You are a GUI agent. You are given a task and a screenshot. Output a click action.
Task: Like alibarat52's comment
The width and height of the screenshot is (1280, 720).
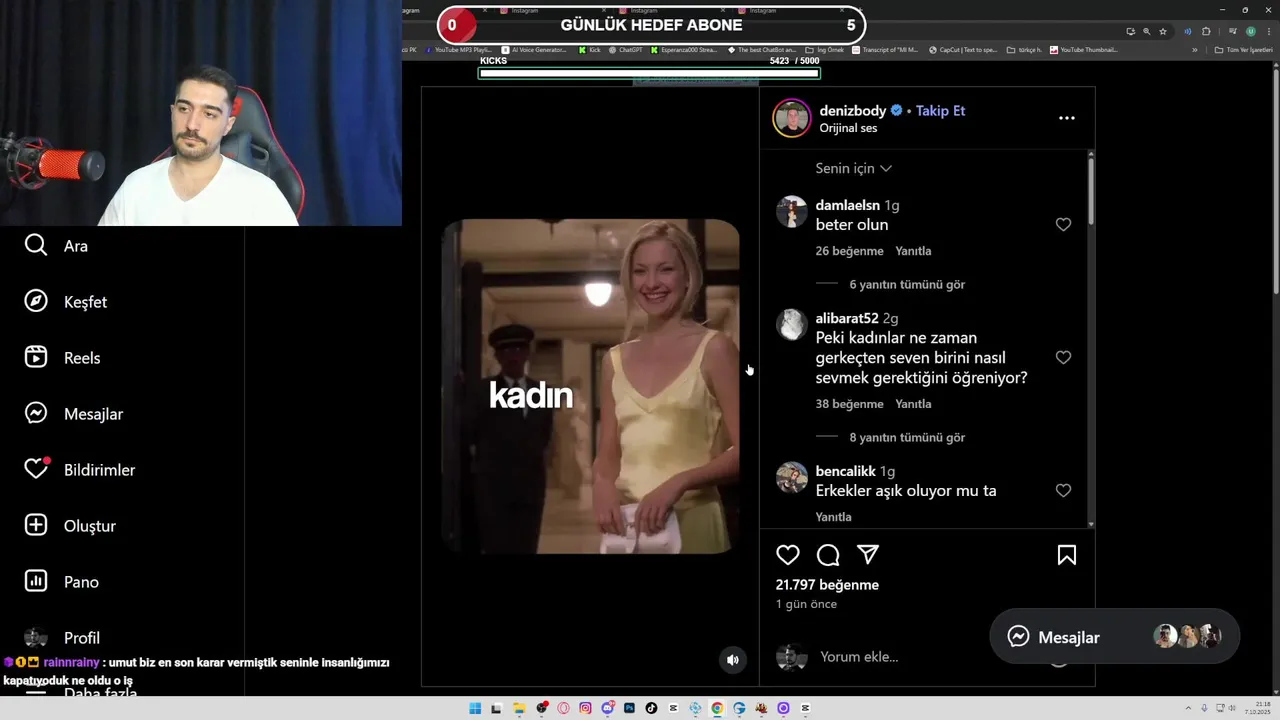coord(1063,358)
